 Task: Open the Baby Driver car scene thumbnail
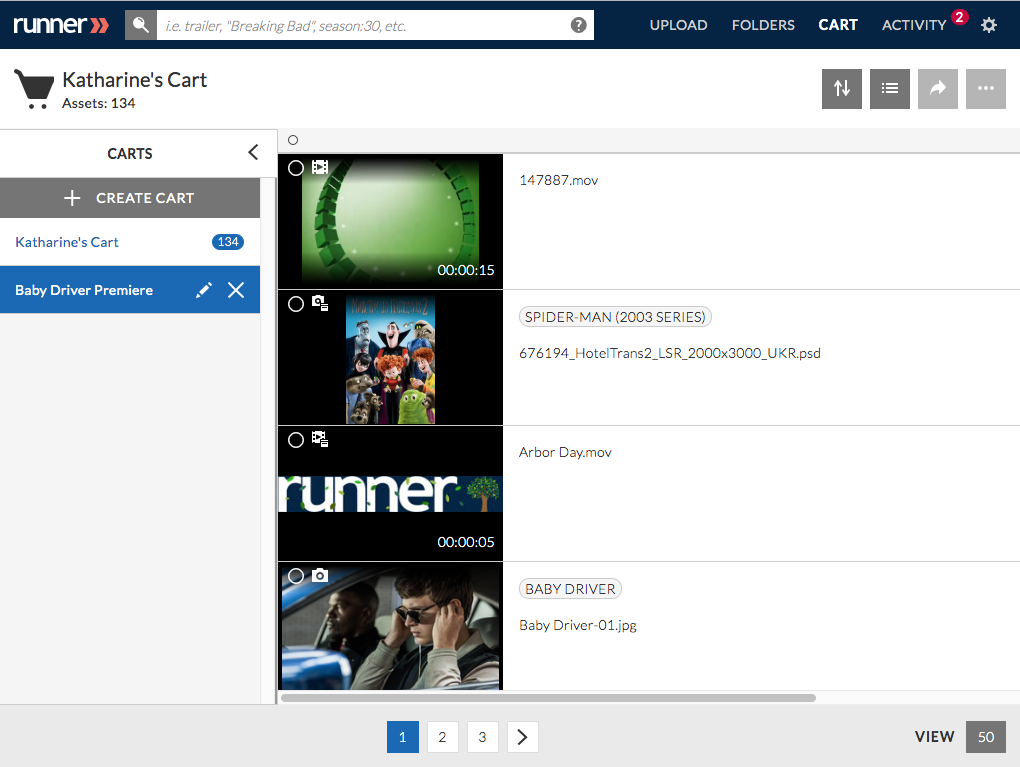click(390, 626)
